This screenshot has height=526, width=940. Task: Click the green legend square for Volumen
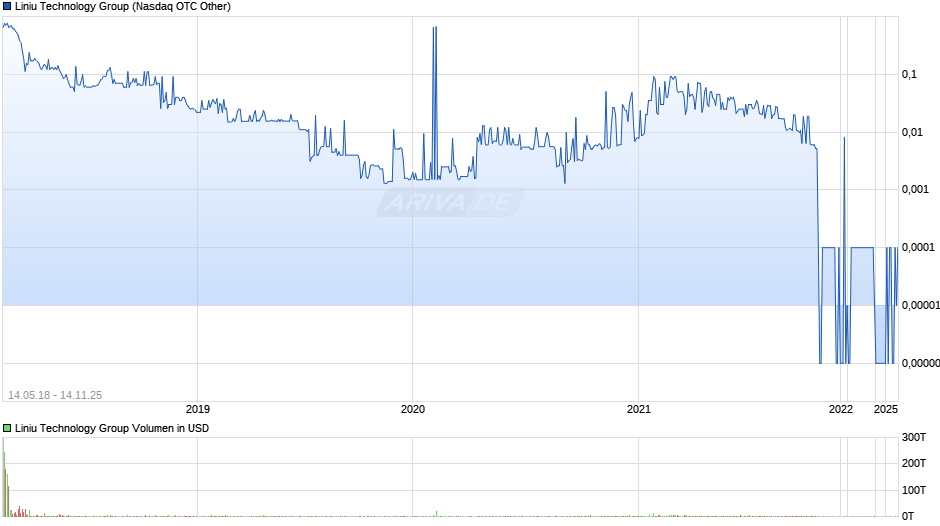pos(7,428)
